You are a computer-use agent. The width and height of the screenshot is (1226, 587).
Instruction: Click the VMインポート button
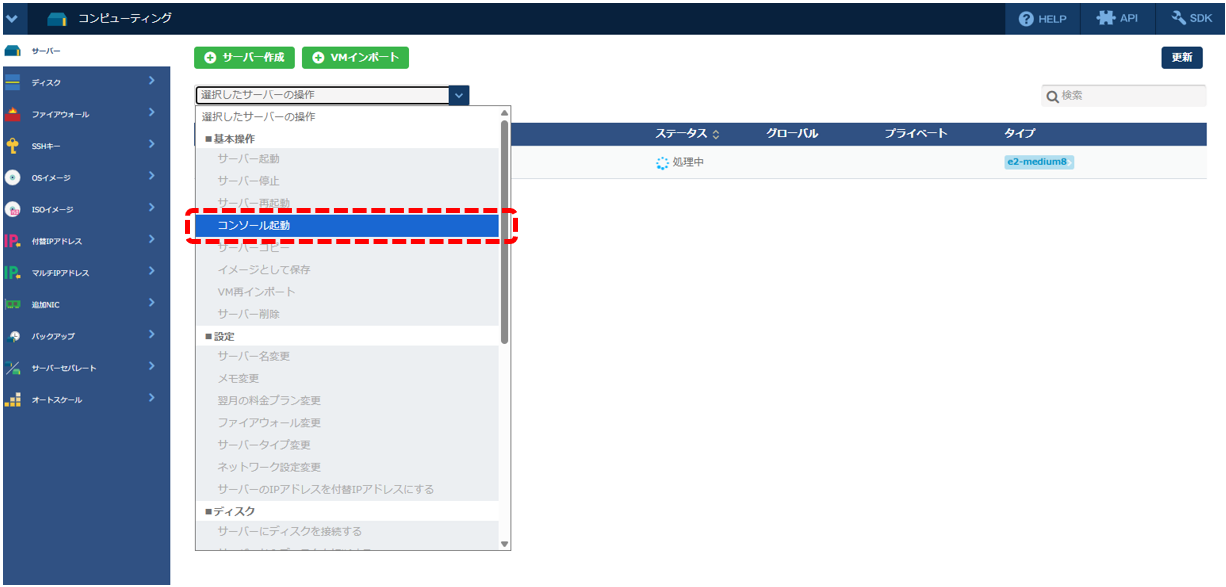(x=355, y=58)
